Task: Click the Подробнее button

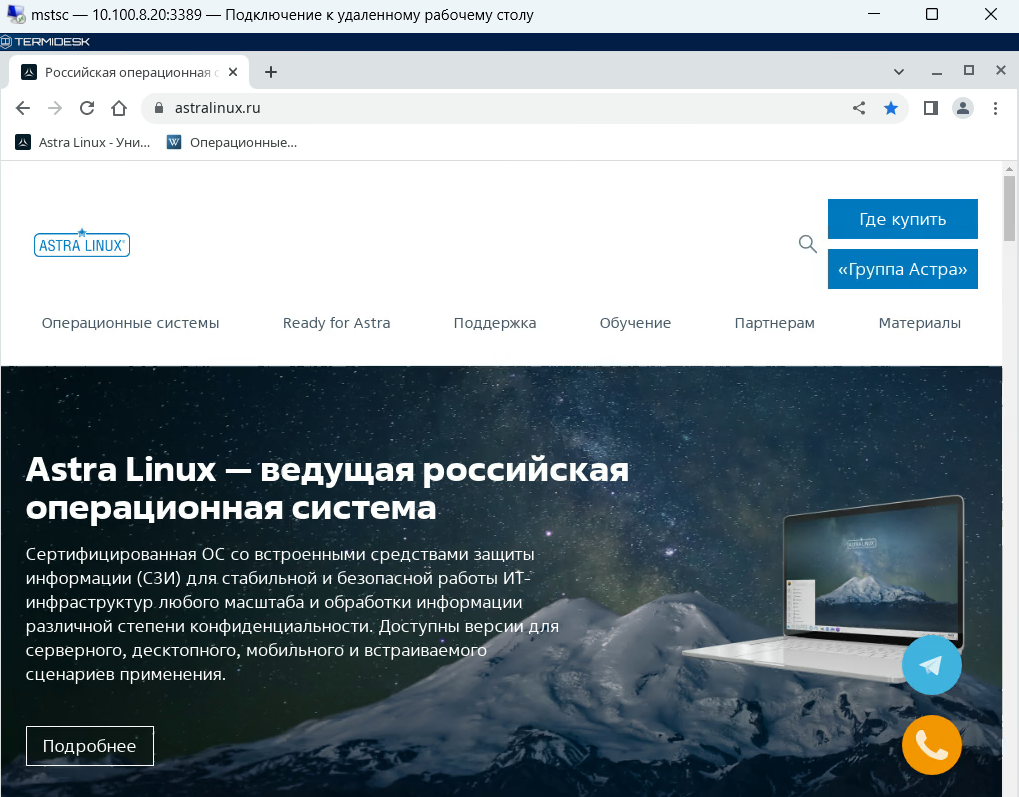Action: (90, 746)
